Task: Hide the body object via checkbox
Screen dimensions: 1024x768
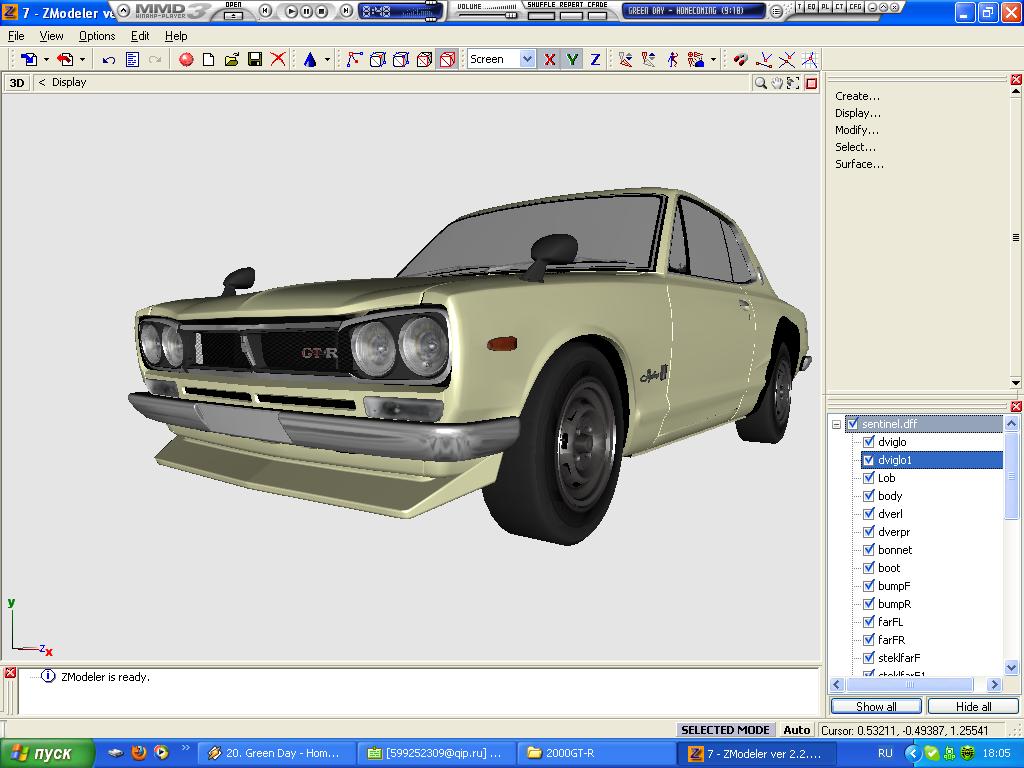Action: click(869, 496)
